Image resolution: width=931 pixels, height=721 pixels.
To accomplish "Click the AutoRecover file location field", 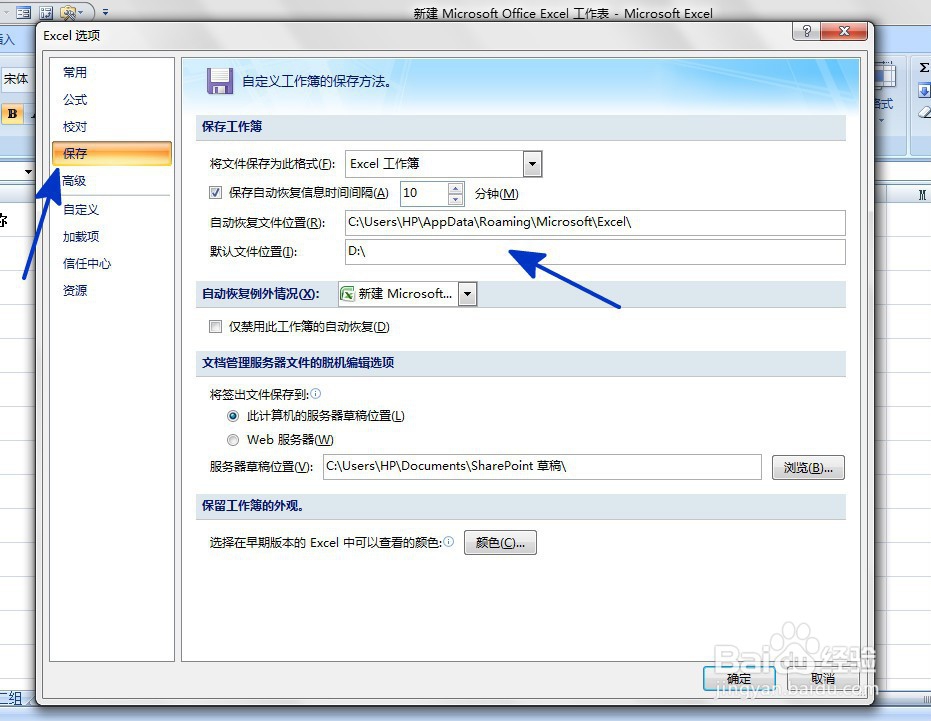I will 595,222.
